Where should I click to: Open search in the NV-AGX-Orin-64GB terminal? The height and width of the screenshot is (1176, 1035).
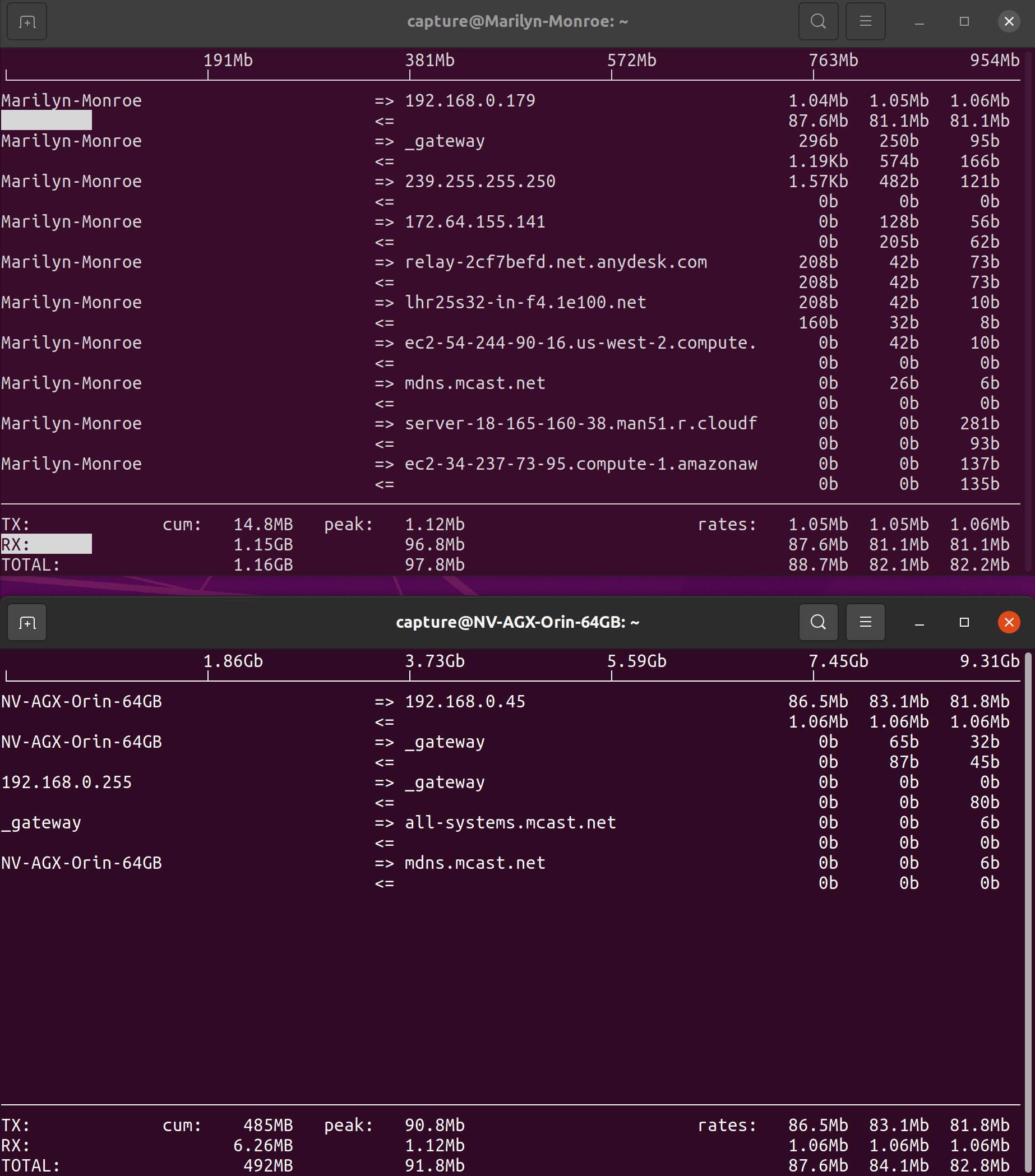point(818,622)
